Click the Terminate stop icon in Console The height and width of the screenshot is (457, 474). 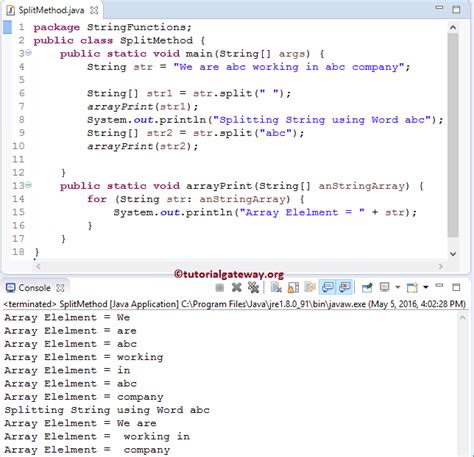pyautogui.click(x=220, y=287)
